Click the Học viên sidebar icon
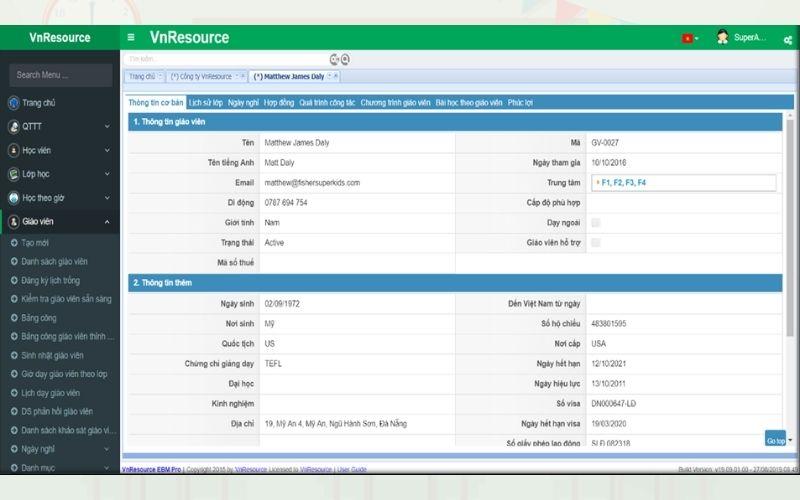This screenshot has width=800, height=500. 14,150
